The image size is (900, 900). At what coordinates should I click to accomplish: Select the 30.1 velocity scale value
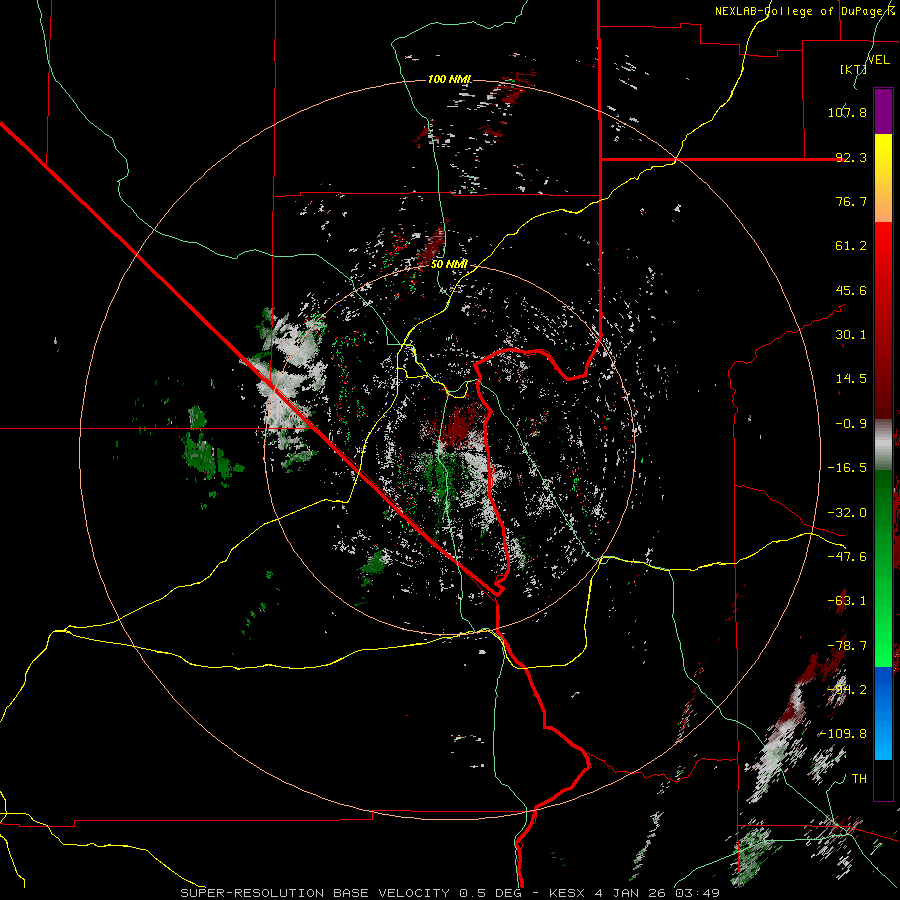pyautogui.click(x=851, y=335)
